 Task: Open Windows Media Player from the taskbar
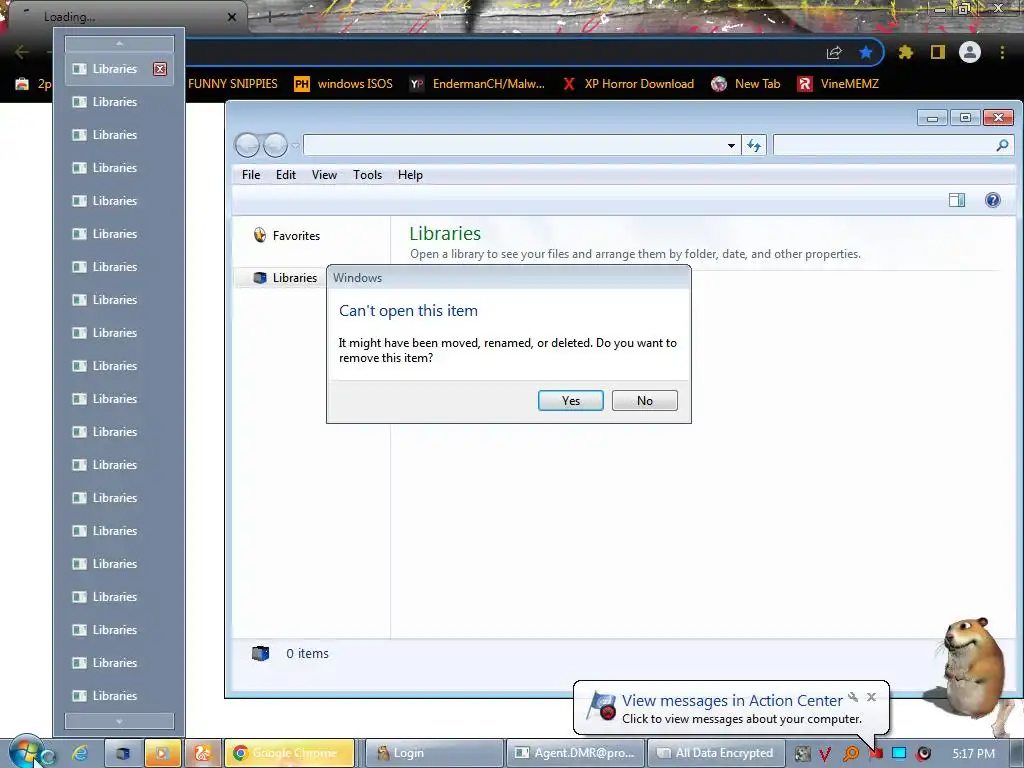coord(162,753)
